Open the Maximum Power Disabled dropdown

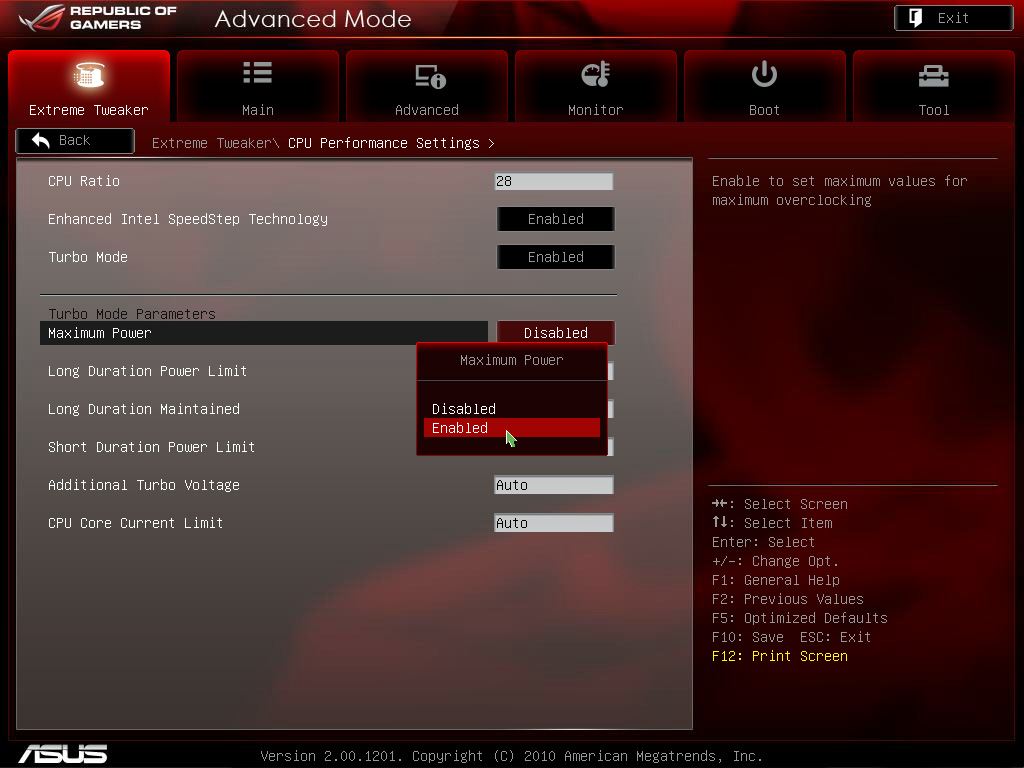(555, 333)
